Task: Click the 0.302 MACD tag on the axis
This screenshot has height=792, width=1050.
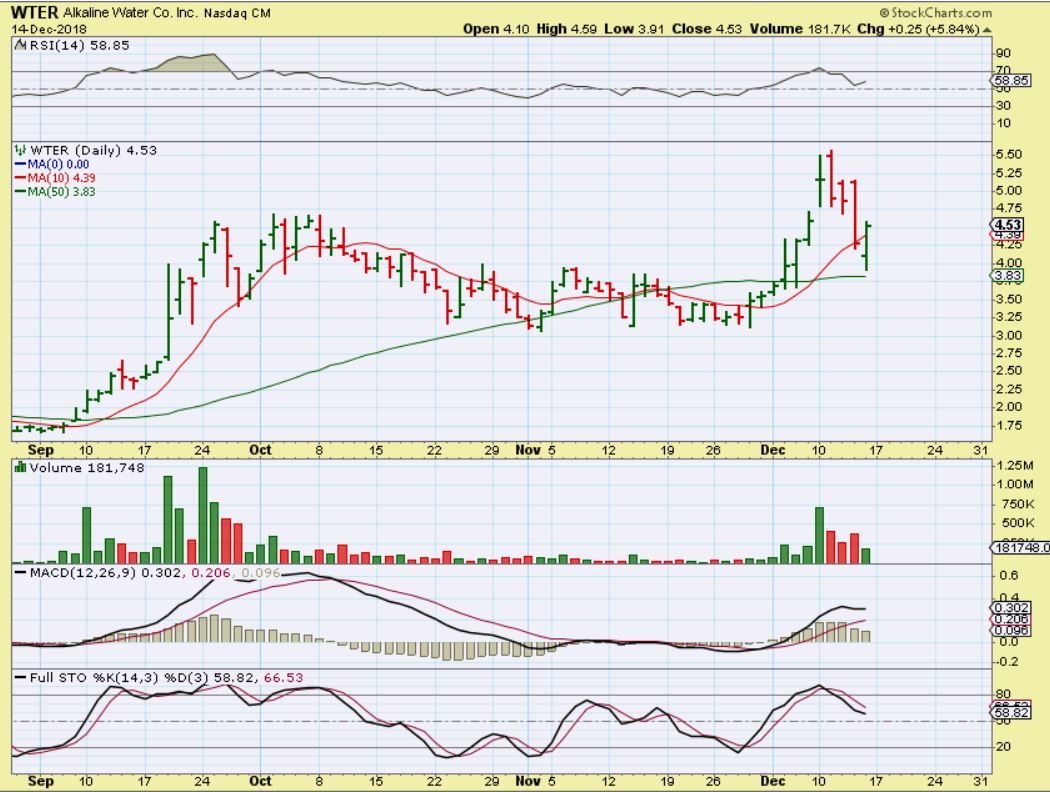Action: pos(1008,607)
